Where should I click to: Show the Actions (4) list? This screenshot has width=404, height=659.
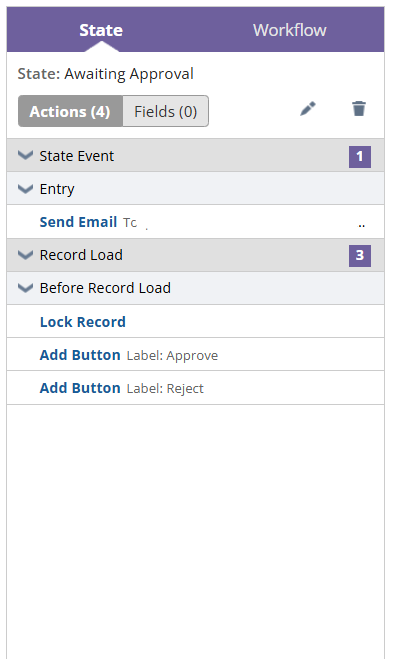[70, 111]
